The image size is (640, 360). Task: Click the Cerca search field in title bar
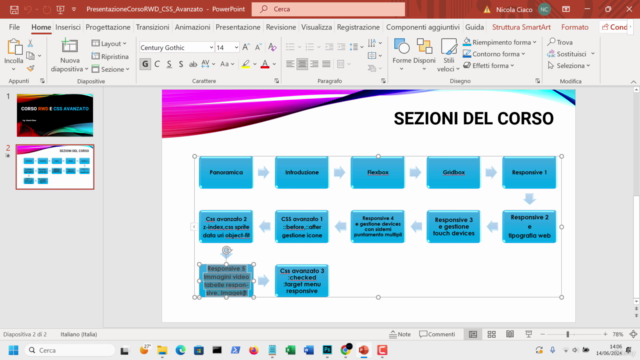(x=329, y=9)
